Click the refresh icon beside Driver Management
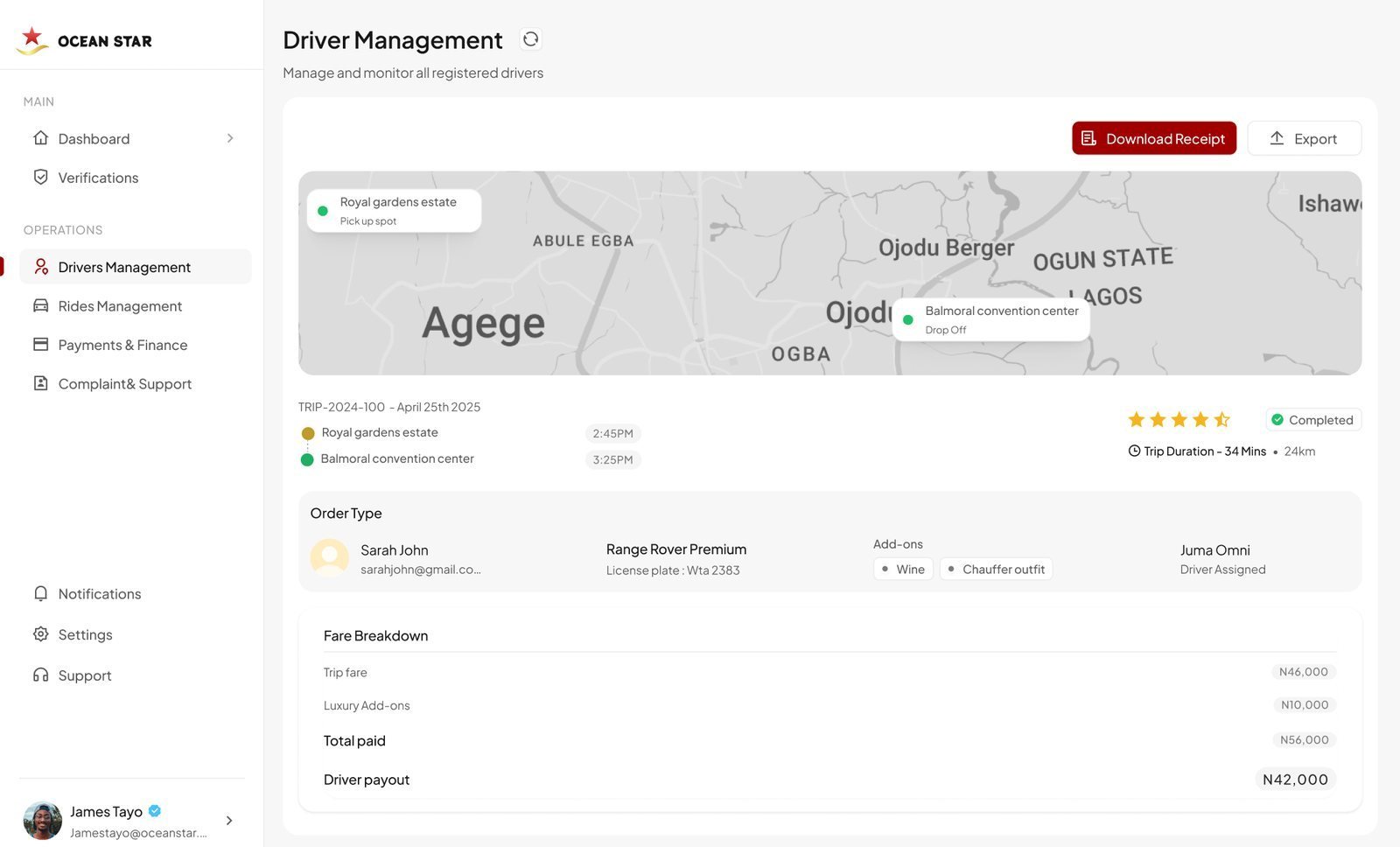The height and width of the screenshot is (847, 1400). pyautogui.click(x=530, y=39)
